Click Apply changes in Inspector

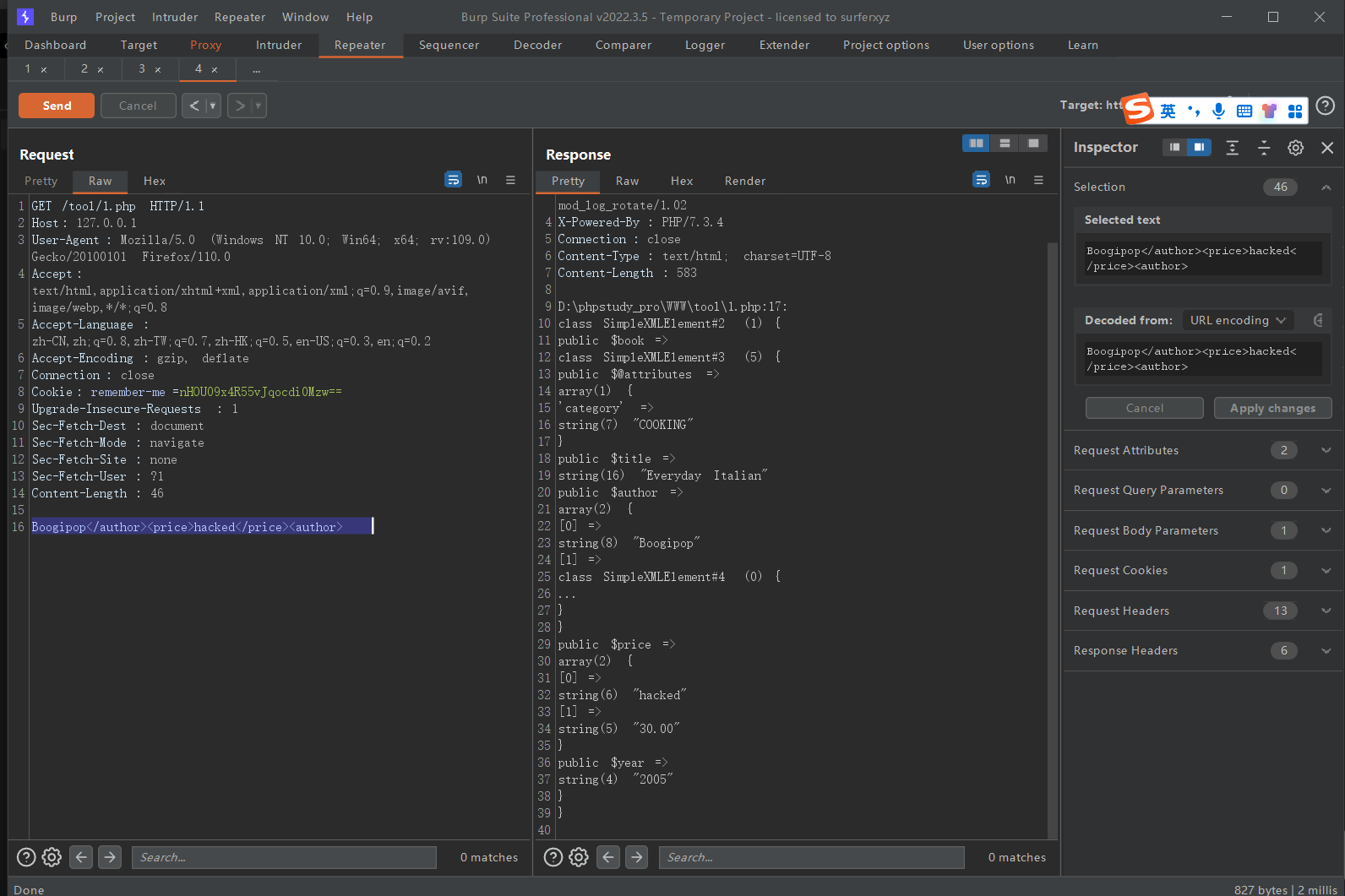click(1272, 408)
